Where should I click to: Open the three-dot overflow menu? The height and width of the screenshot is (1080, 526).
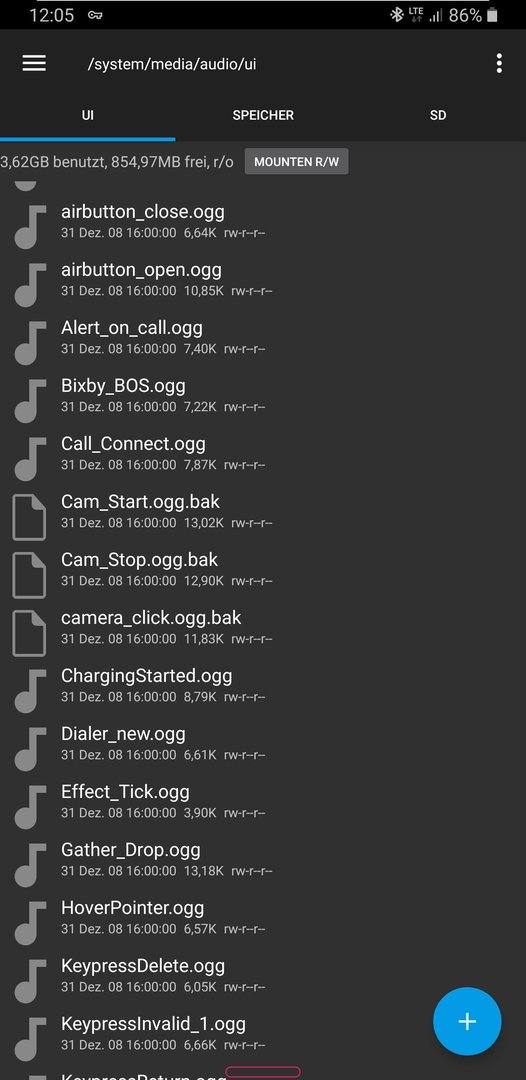pos(499,63)
